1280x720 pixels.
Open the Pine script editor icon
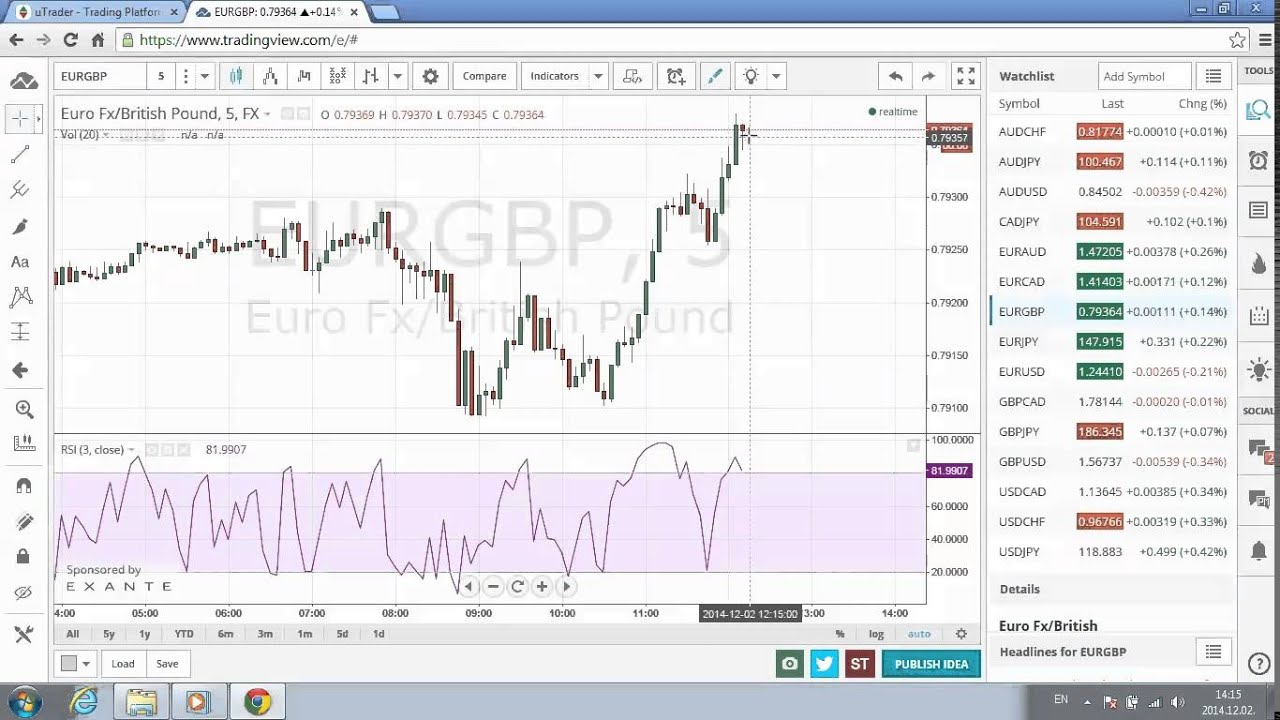632,76
